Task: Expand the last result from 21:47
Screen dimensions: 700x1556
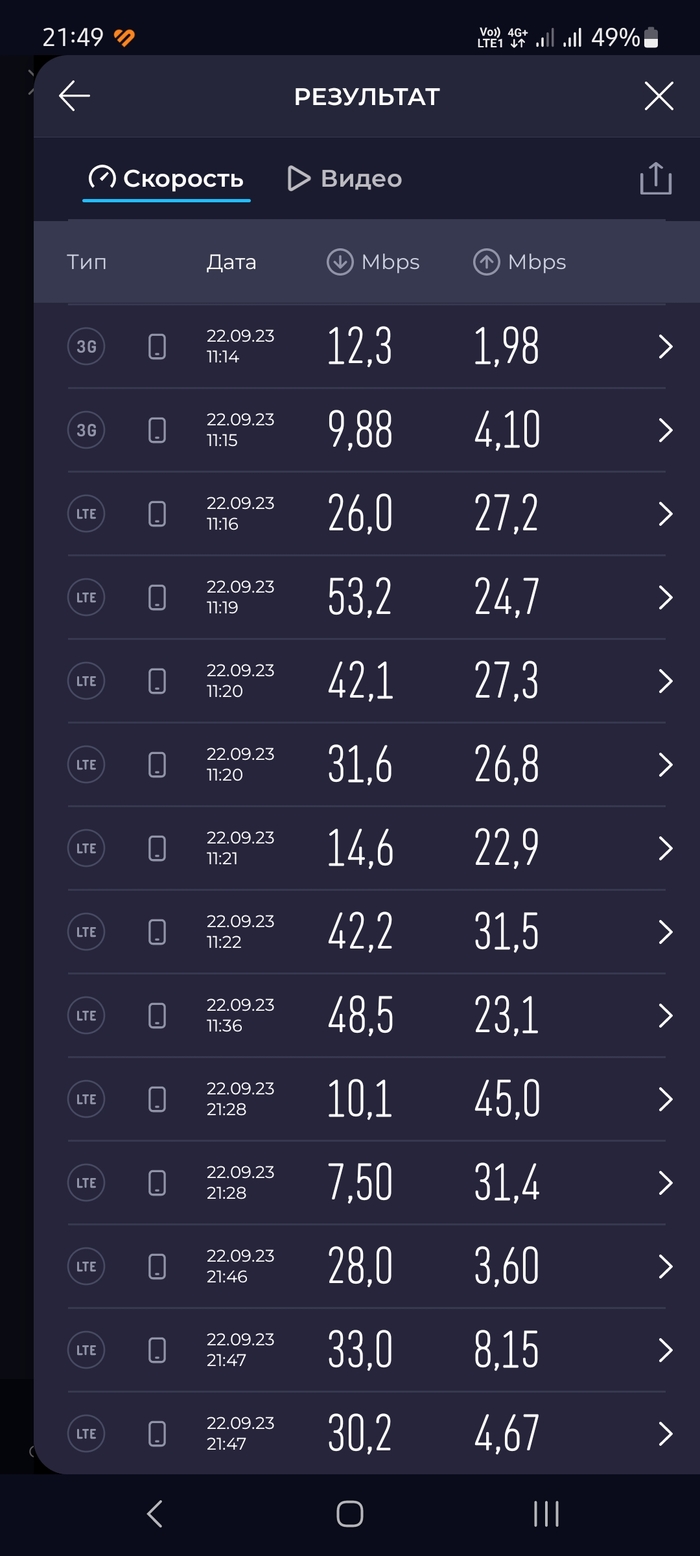Action: [x=663, y=1433]
